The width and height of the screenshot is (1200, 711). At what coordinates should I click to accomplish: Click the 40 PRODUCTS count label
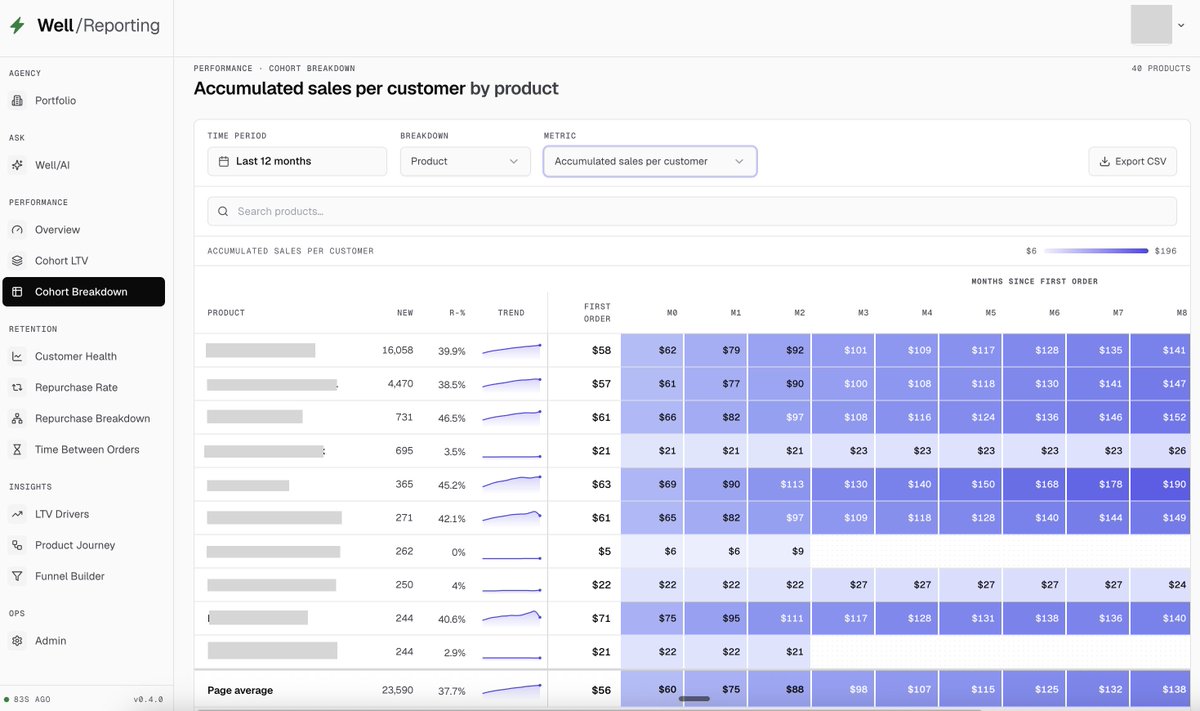[x=1161, y=69]
